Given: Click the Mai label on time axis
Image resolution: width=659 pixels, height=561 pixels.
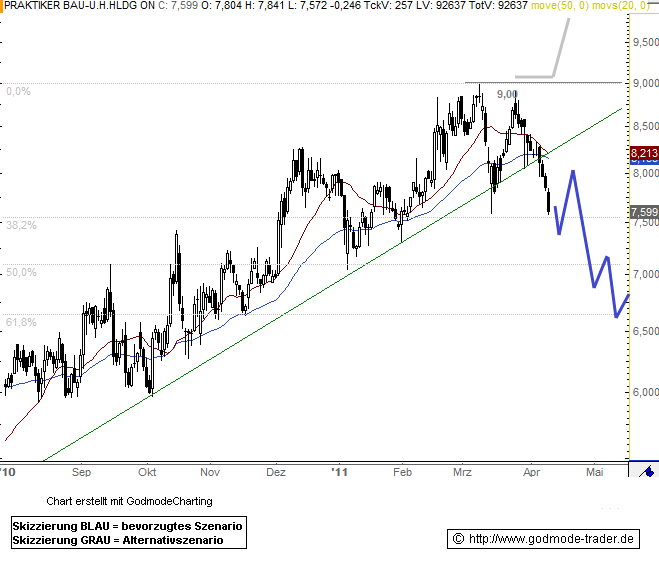Looking at the screenshot, I should pos(595,472).
